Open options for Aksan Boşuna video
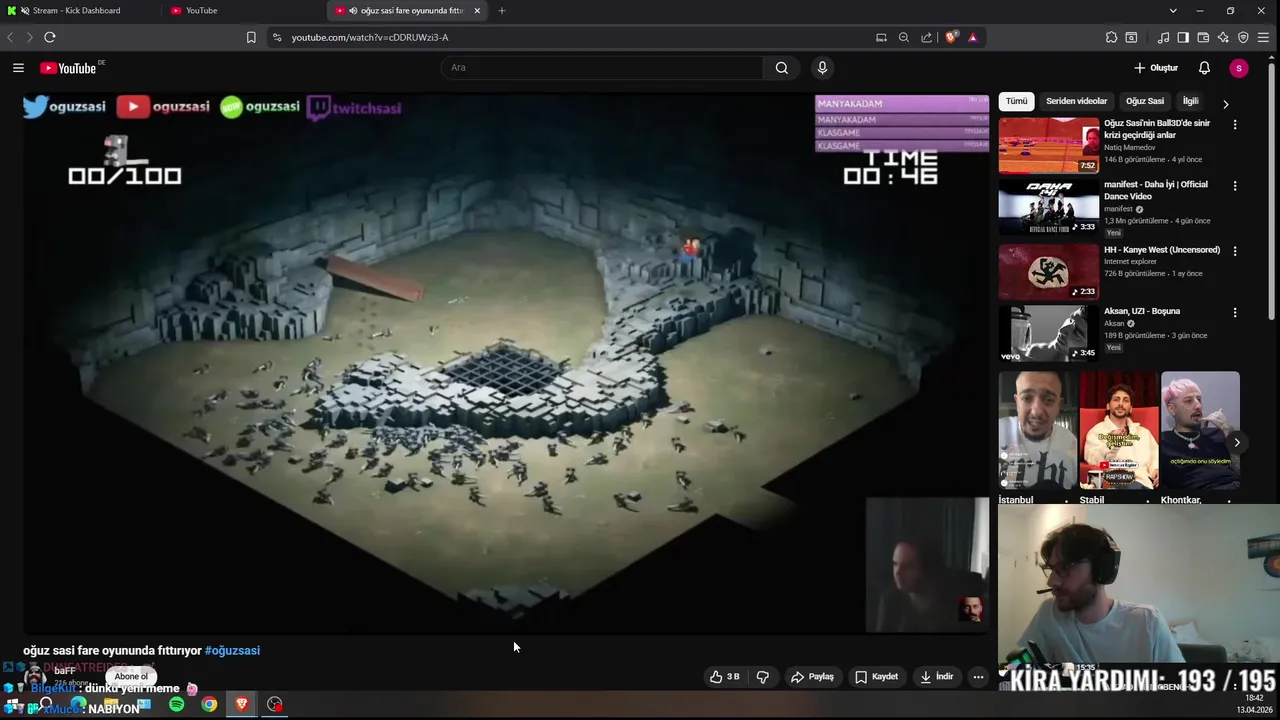This screenshot has height=720, width=1280. pyautogui.click(x=1235, y=312)
